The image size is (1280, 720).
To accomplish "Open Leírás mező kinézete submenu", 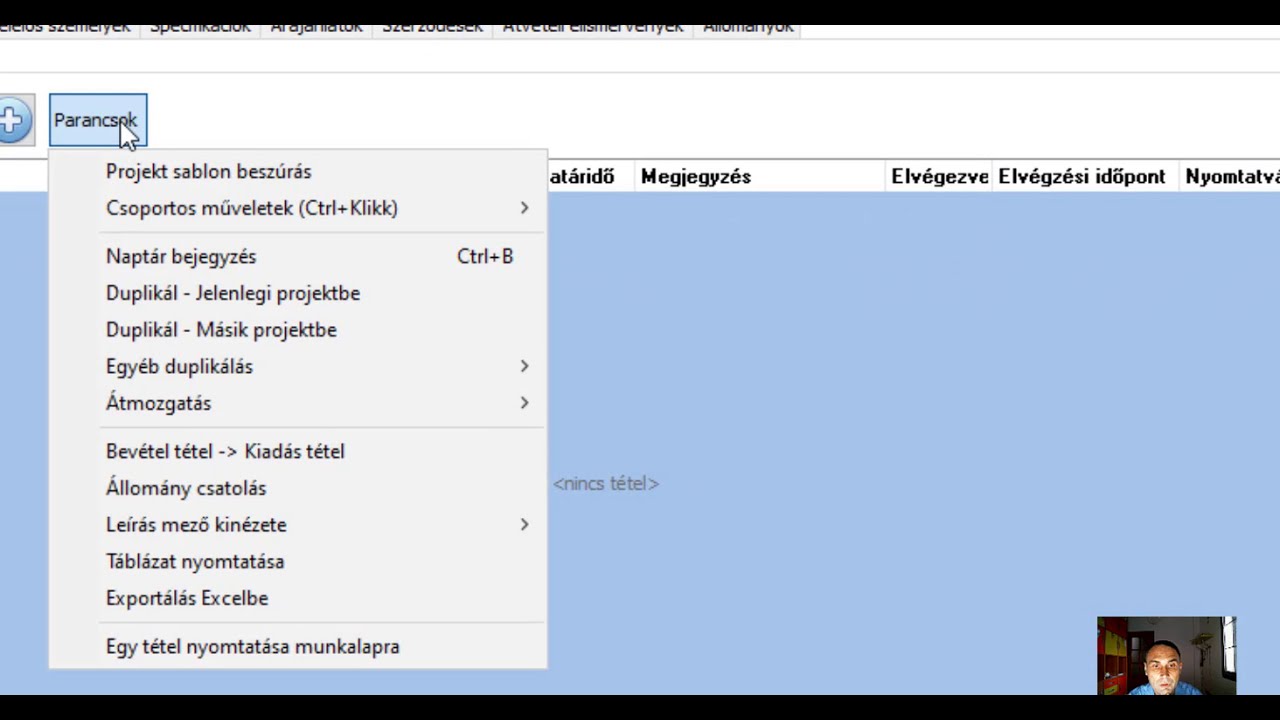I will 297,525.
